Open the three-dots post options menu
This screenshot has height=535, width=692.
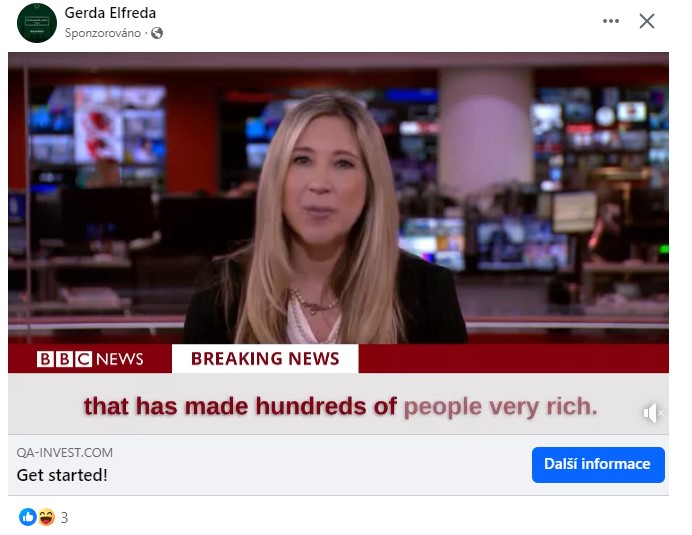610,21
